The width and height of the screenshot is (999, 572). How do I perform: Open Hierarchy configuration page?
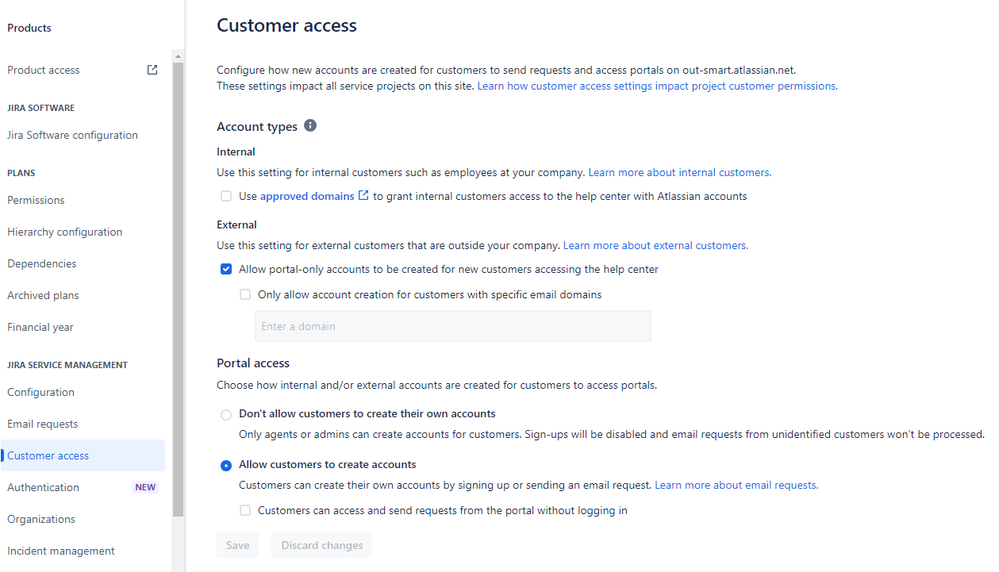pyautogui.click(x=65, y=232)
